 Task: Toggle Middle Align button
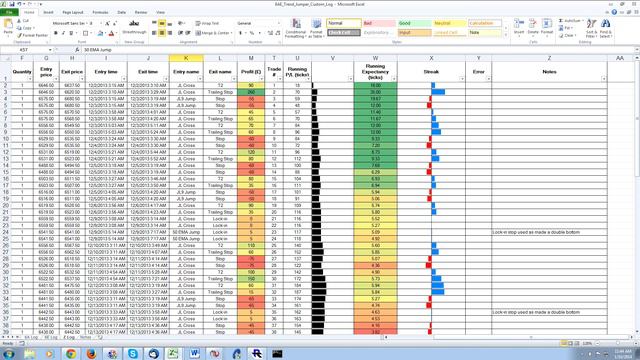tap(162, 23)
